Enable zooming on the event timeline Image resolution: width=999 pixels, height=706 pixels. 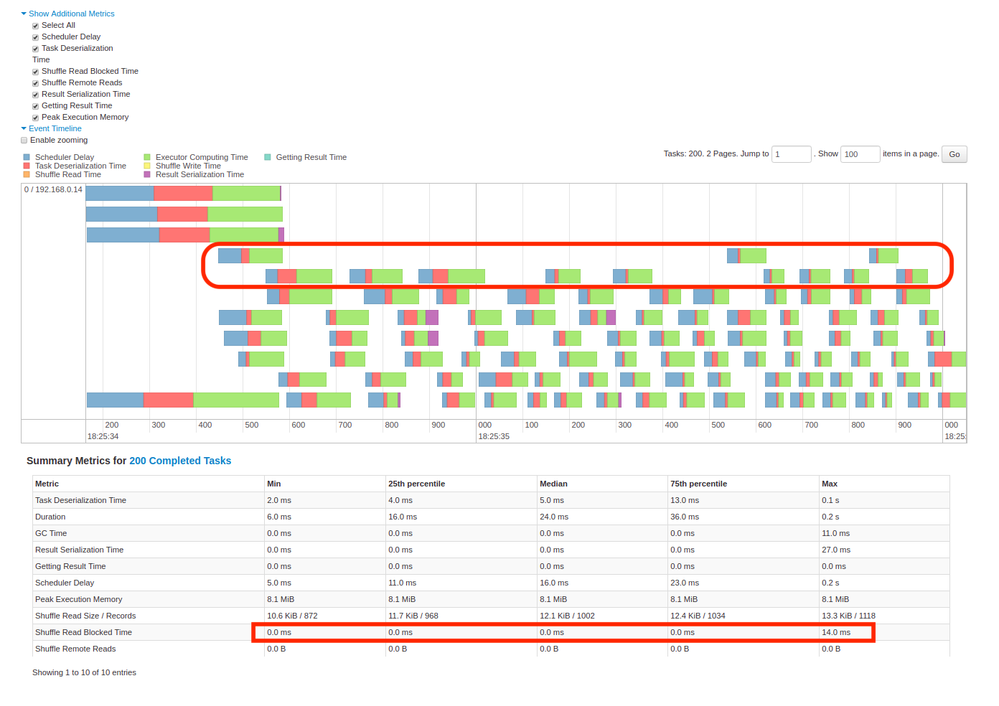pos(25,141)
